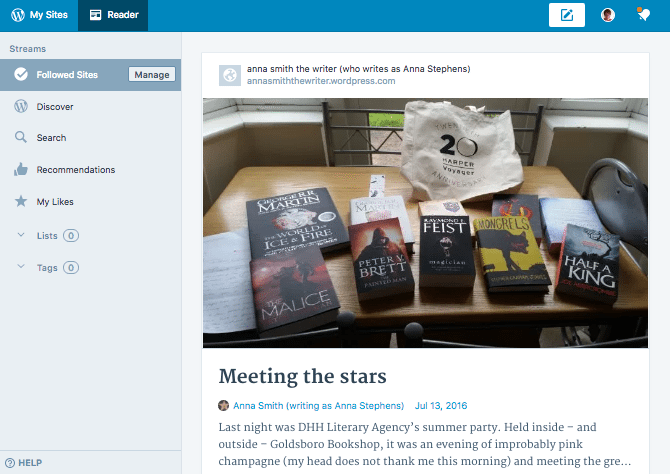
Task: Click the Tags count badge
Action: [x=71, y=268]
